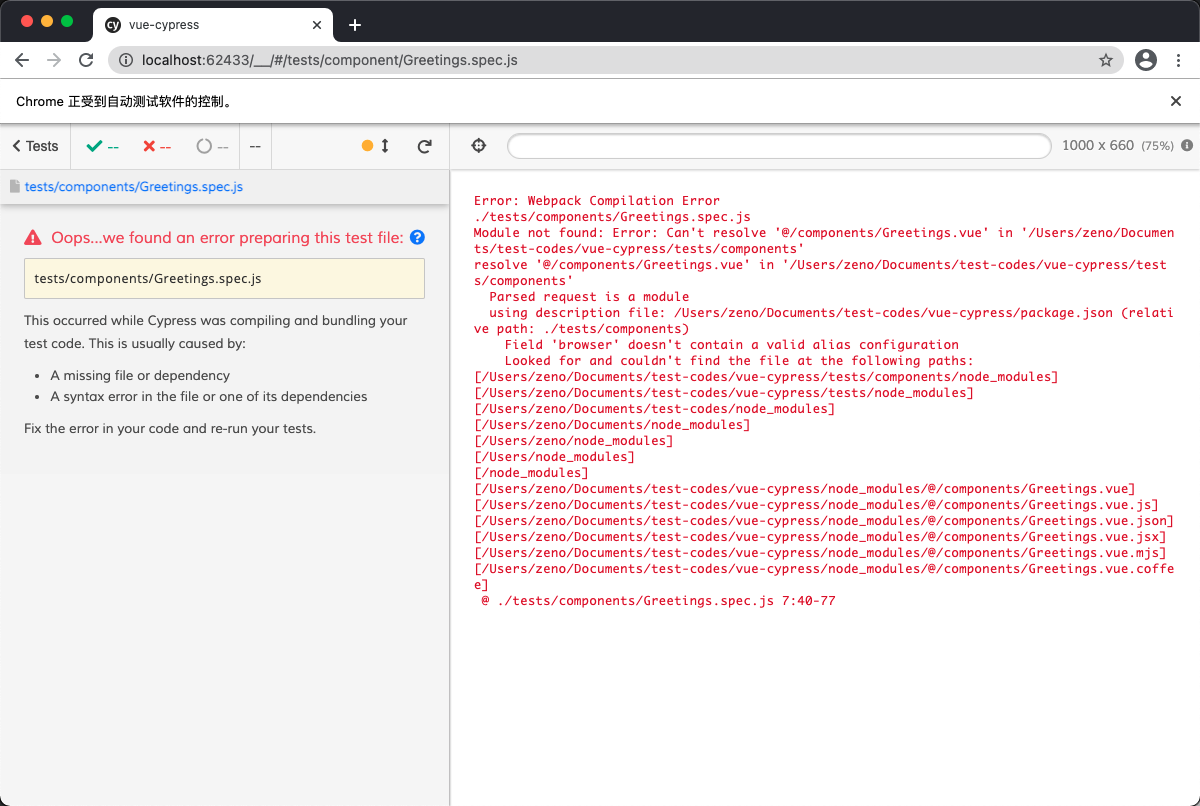
Task: Click the pending-tests circle icon
Action: [x=205, y=145]
